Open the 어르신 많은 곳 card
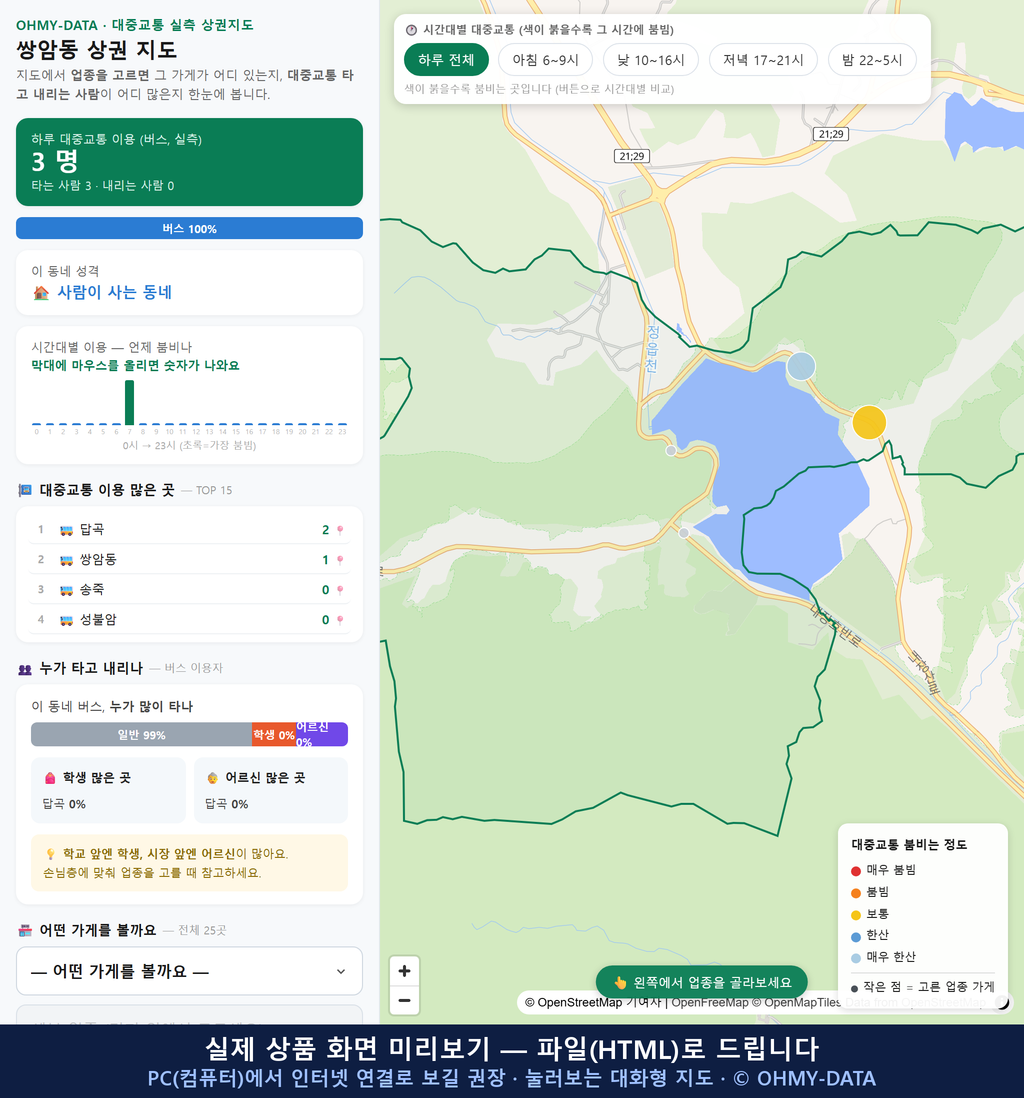The width and height of the screenshot is (1024, 1098). click(270, 790)
